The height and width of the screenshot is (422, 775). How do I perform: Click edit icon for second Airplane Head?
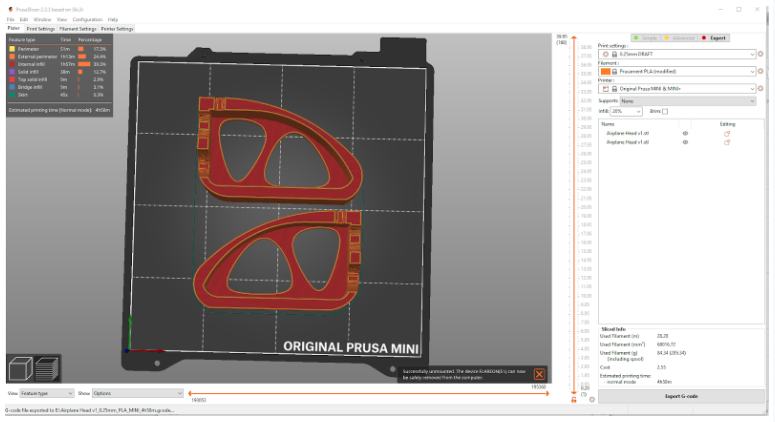tap(727, 142)
